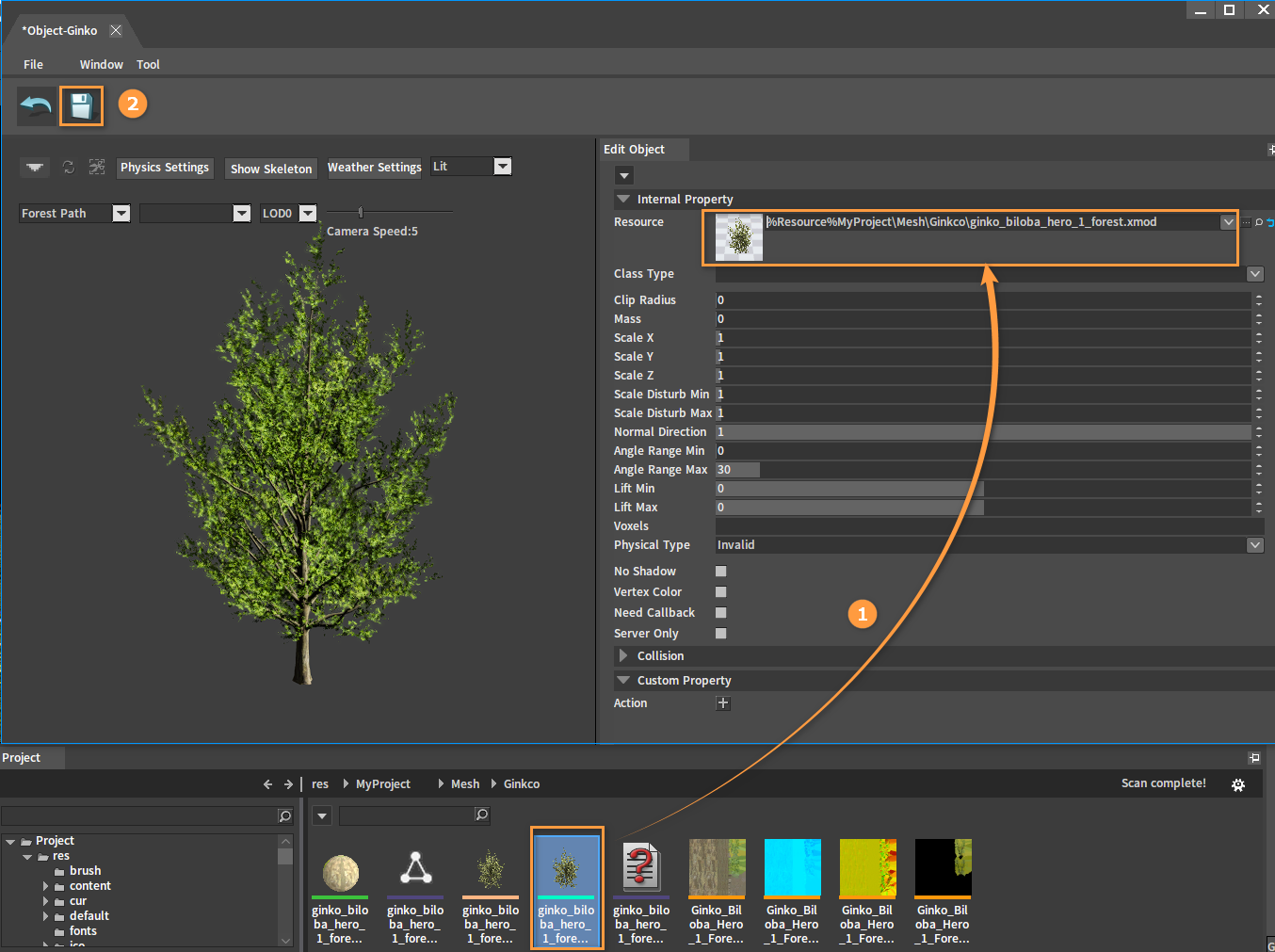Expand the content folder in Project tree
This screenshot has width=1275, height=952.
coord(45,886)
